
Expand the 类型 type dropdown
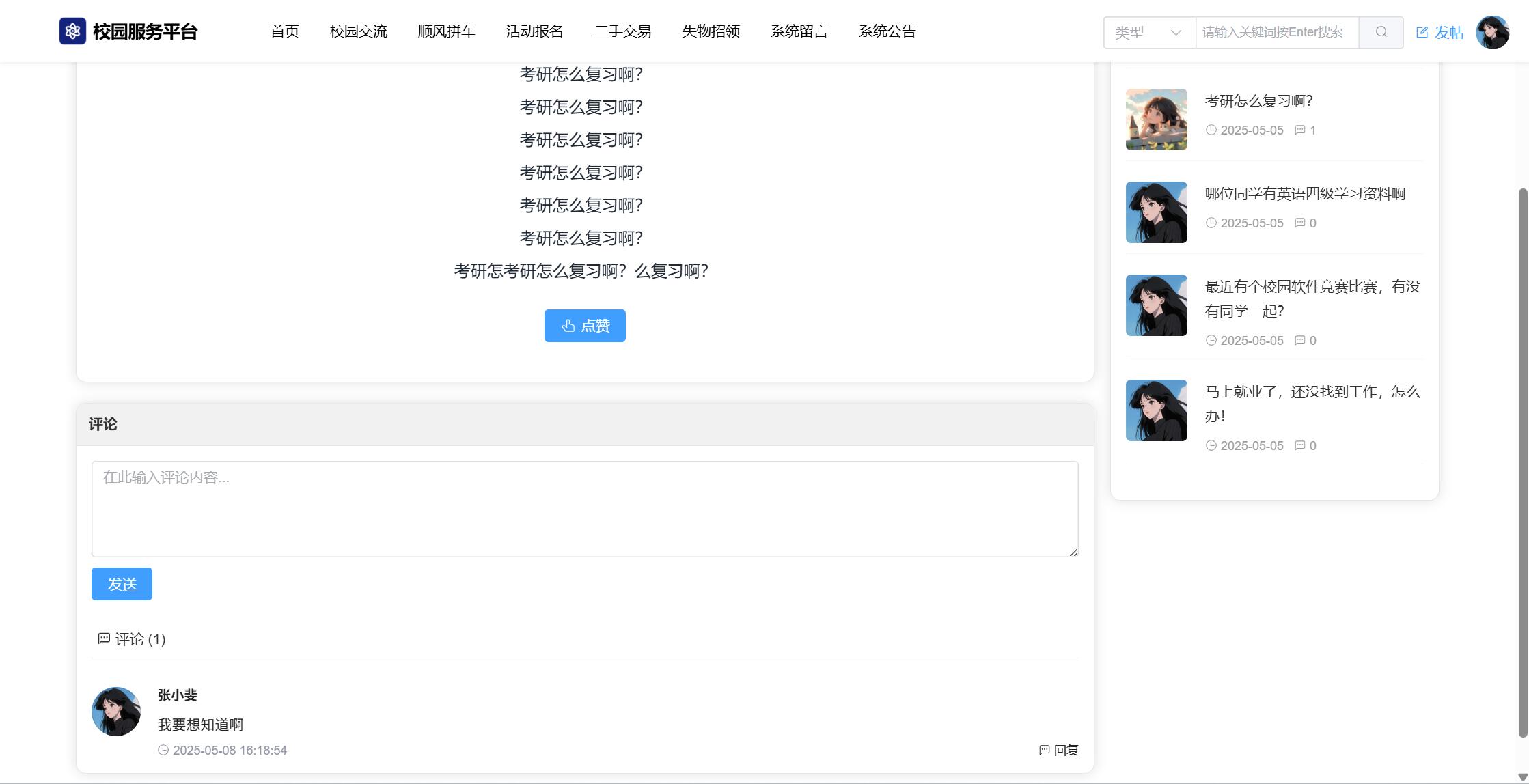click(1149, 32)
